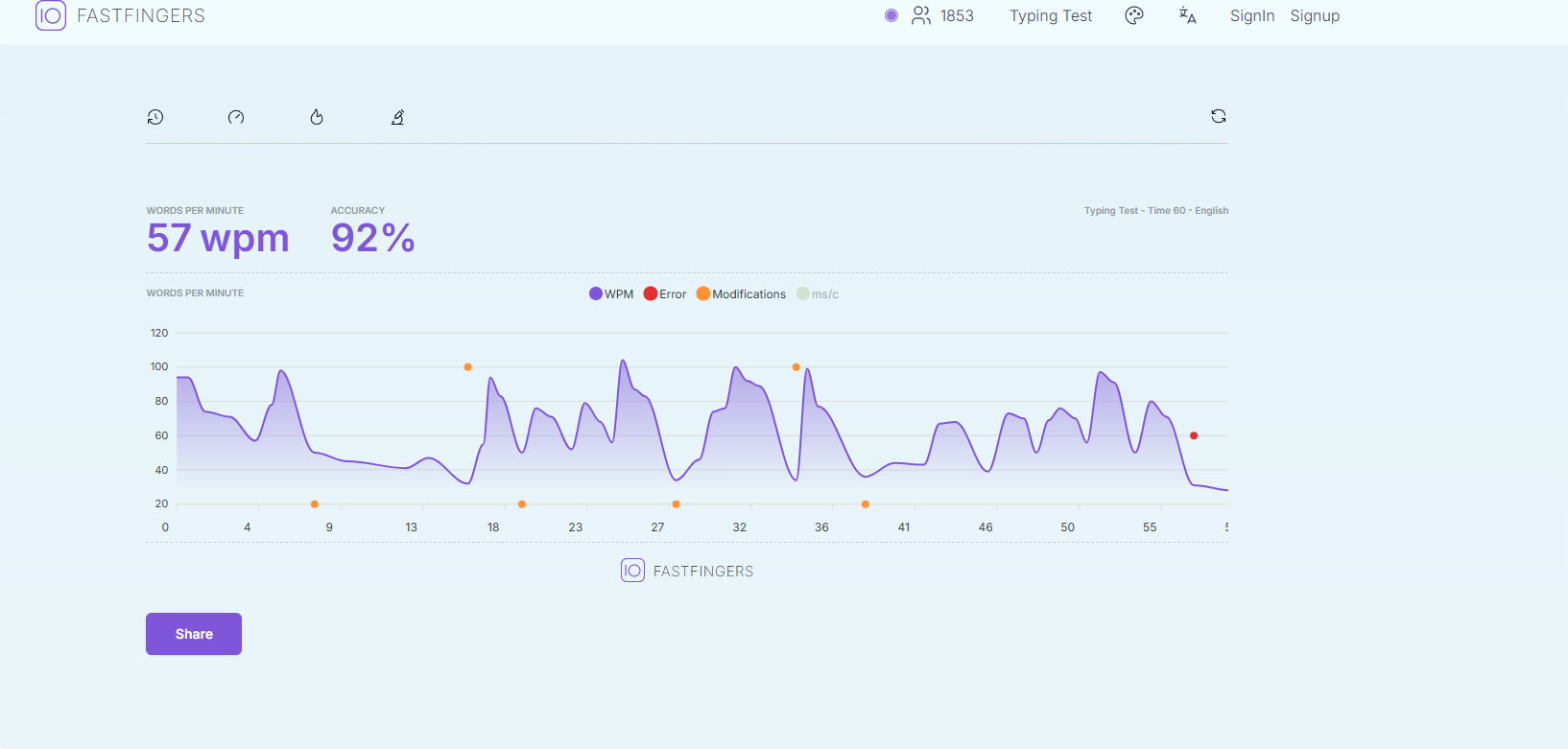Click the purple status dot indicator
The image size is (1568, 749).
click(891, 15)
